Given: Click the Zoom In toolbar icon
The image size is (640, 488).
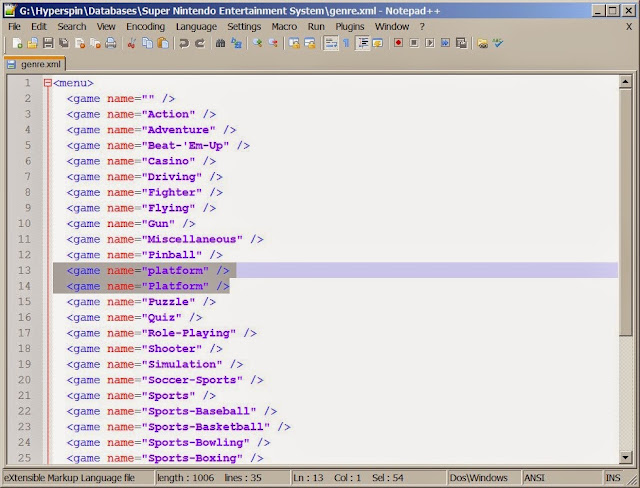Looking at the screenshot, I should tap(257, 43).
